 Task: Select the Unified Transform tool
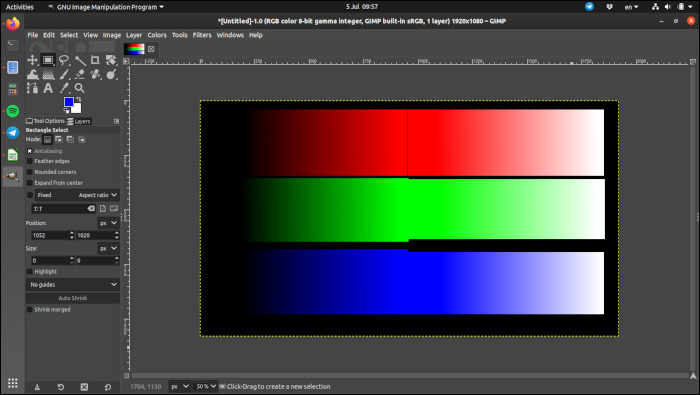click(x=111, y=60)
